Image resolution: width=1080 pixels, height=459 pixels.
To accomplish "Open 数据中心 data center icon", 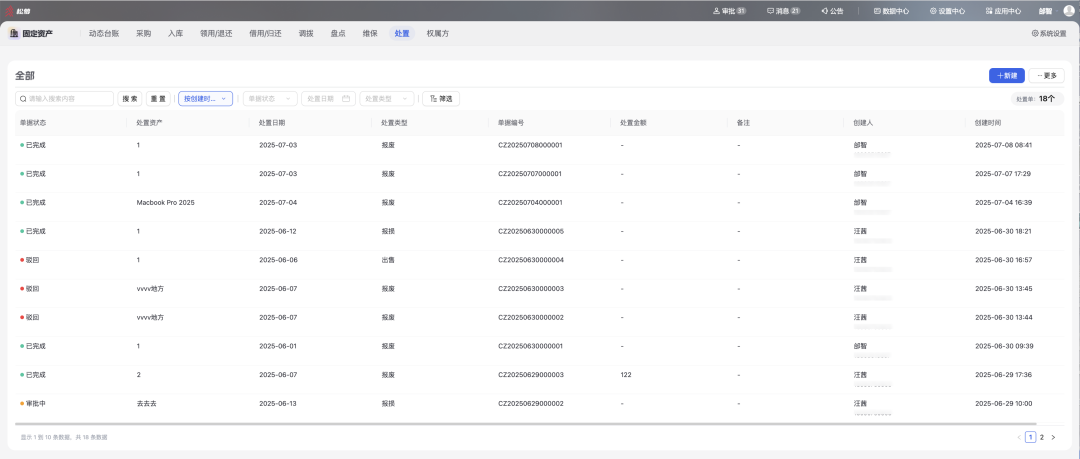I will point(877,11).
